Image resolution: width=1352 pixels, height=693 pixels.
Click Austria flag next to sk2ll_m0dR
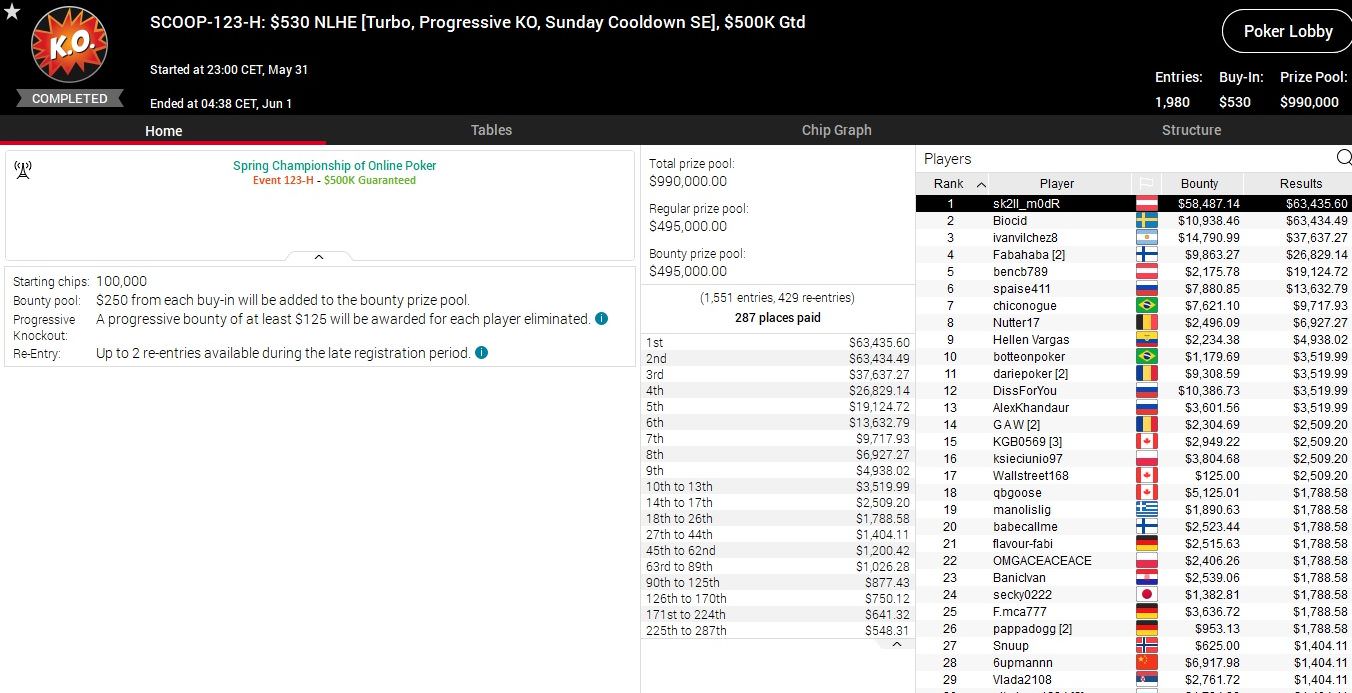1146,204
